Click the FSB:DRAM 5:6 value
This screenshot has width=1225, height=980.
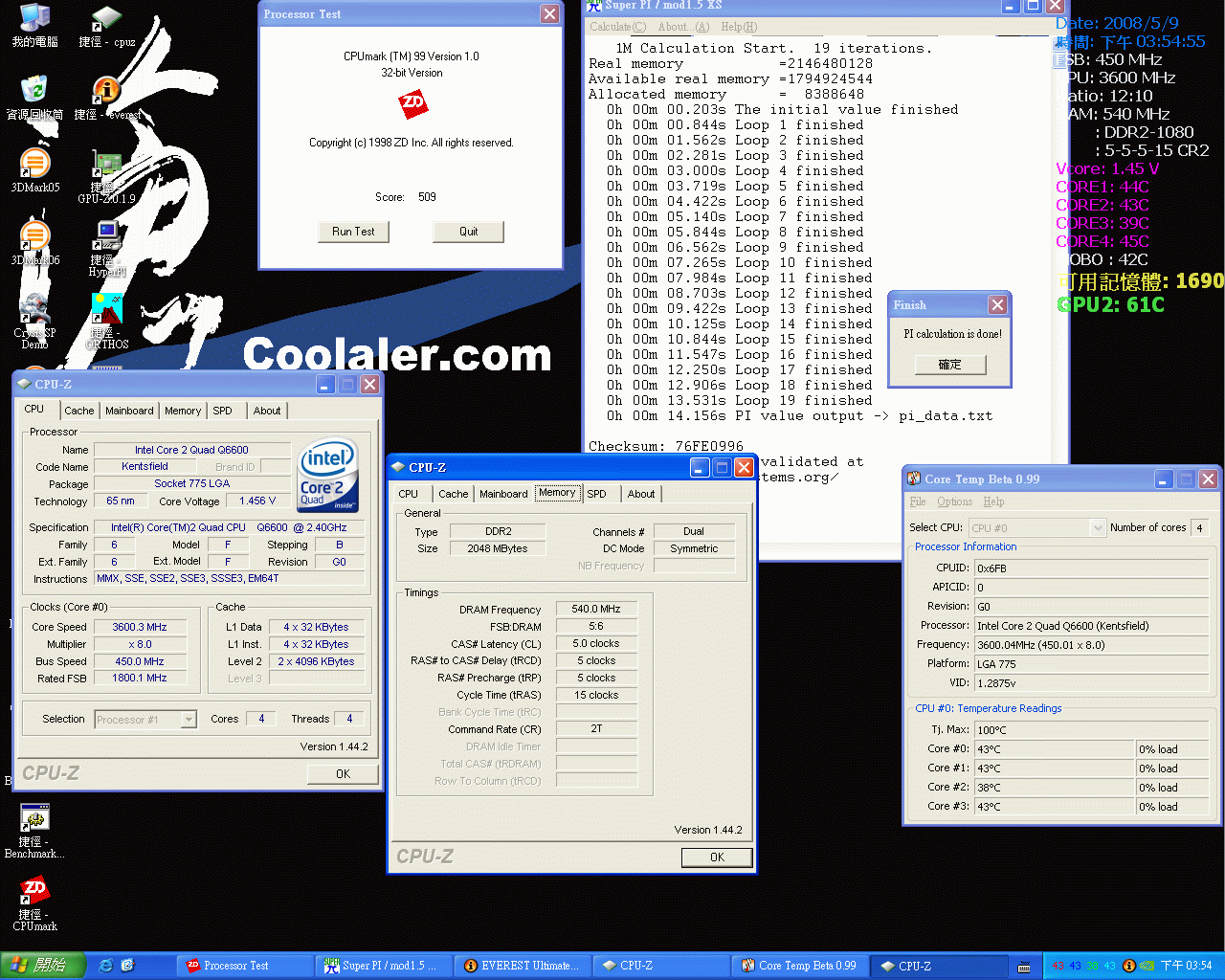click(x=595, y=626)
